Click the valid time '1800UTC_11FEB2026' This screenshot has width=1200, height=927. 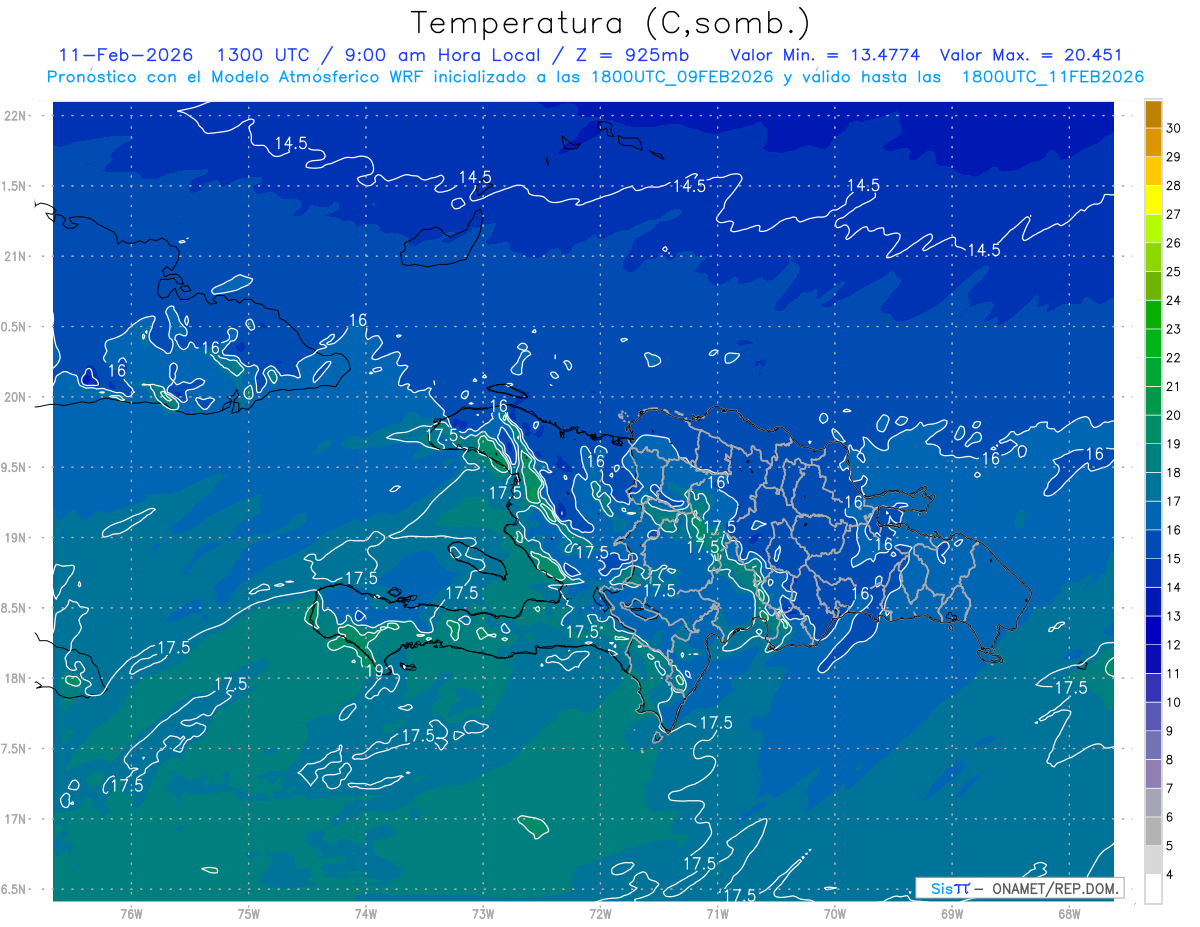(1052, 77)
